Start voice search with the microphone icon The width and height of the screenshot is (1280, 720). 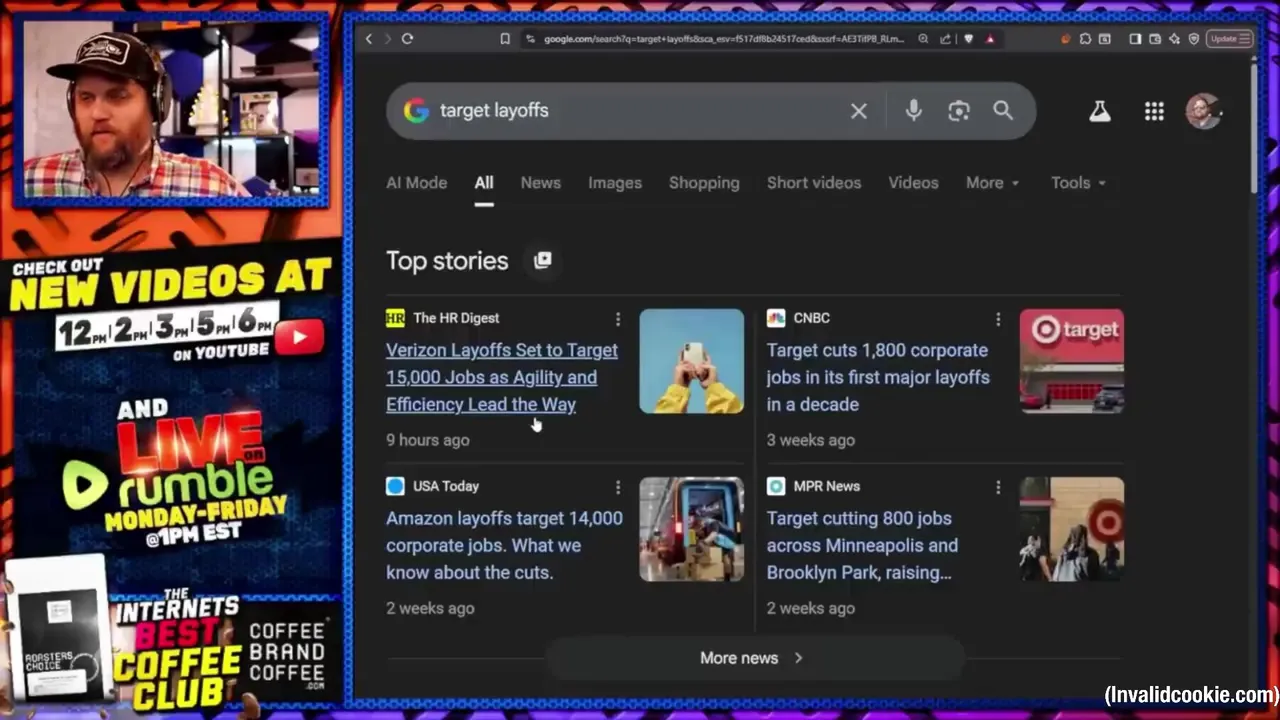913,111
